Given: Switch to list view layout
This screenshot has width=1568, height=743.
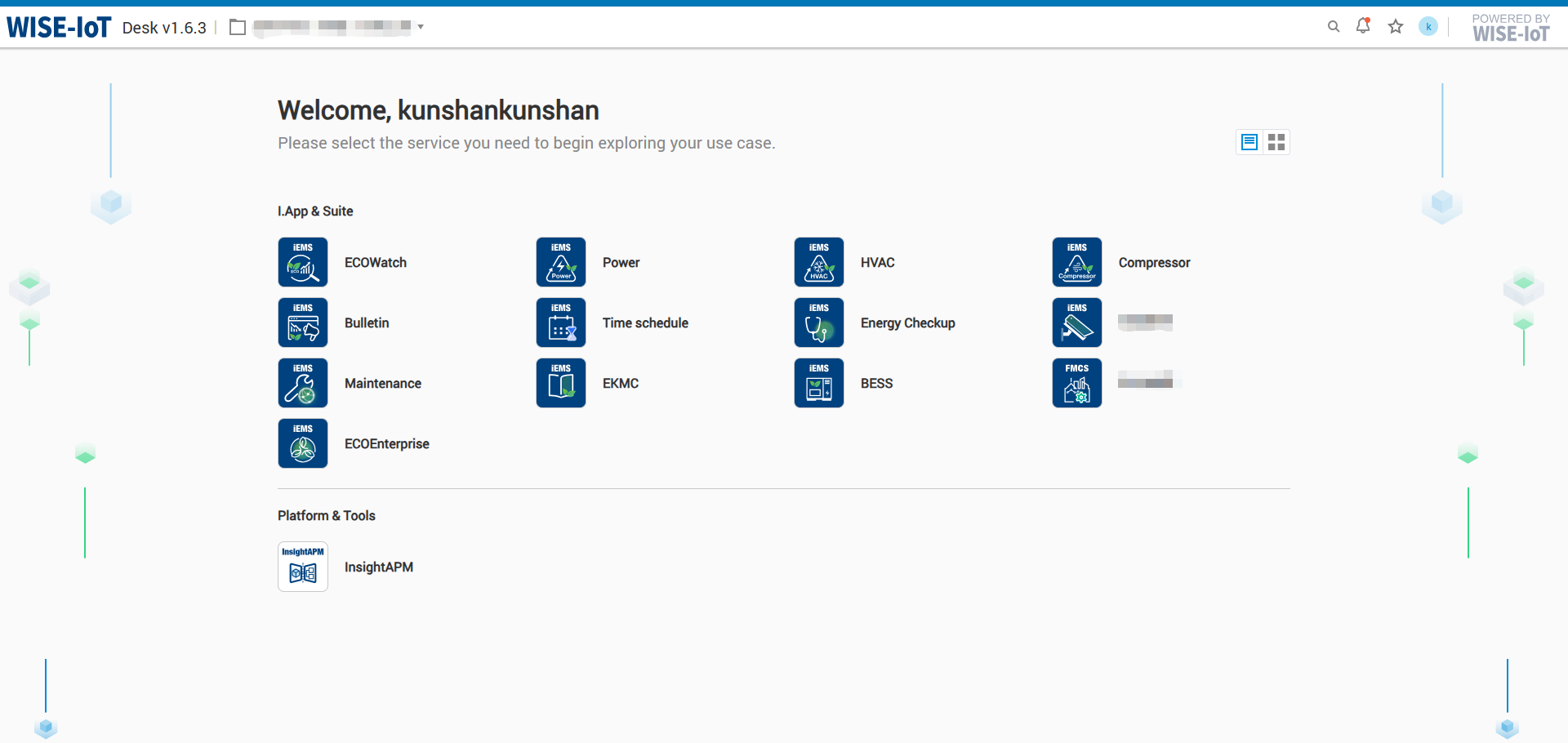Looking at the screenshot, I should [1249, 141].
